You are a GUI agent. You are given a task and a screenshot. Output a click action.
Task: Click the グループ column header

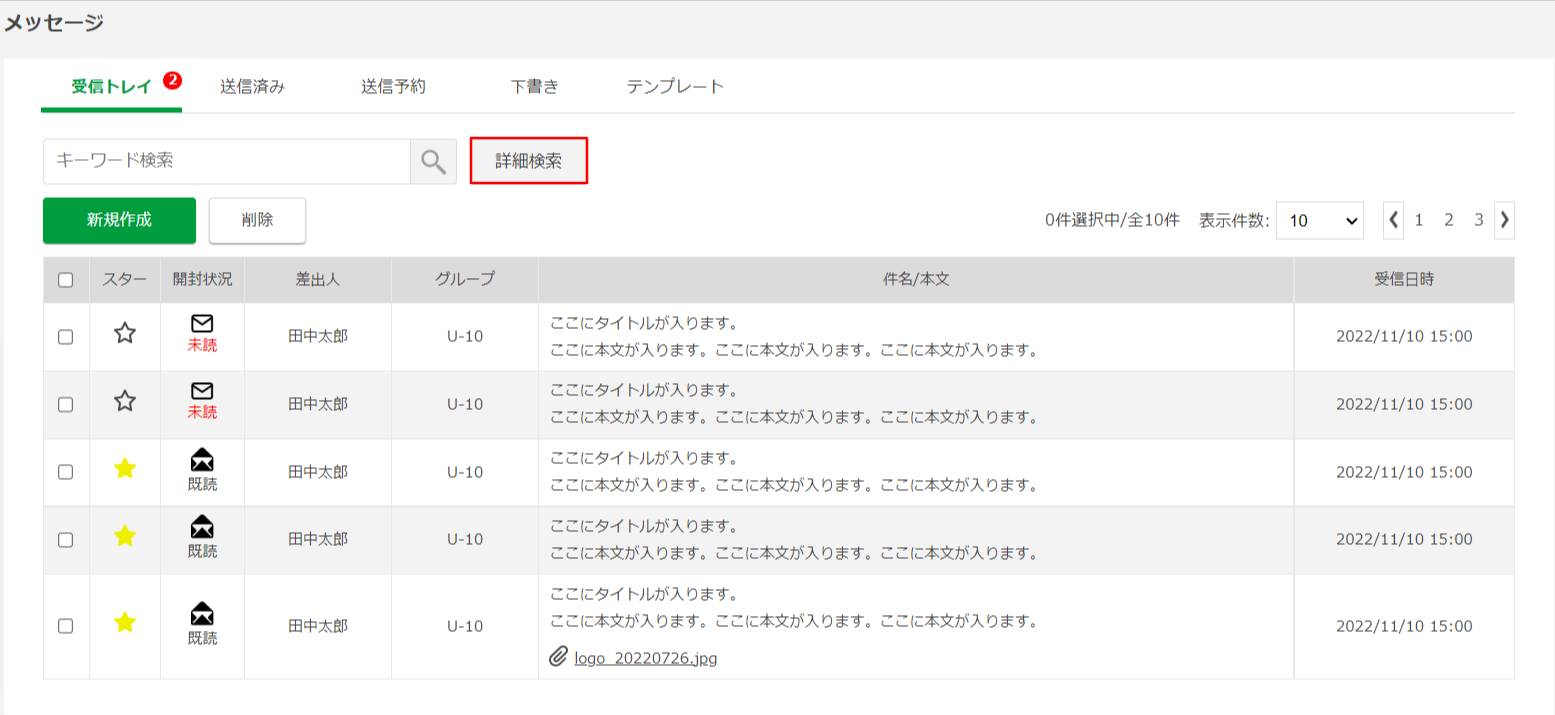[465, 280]
